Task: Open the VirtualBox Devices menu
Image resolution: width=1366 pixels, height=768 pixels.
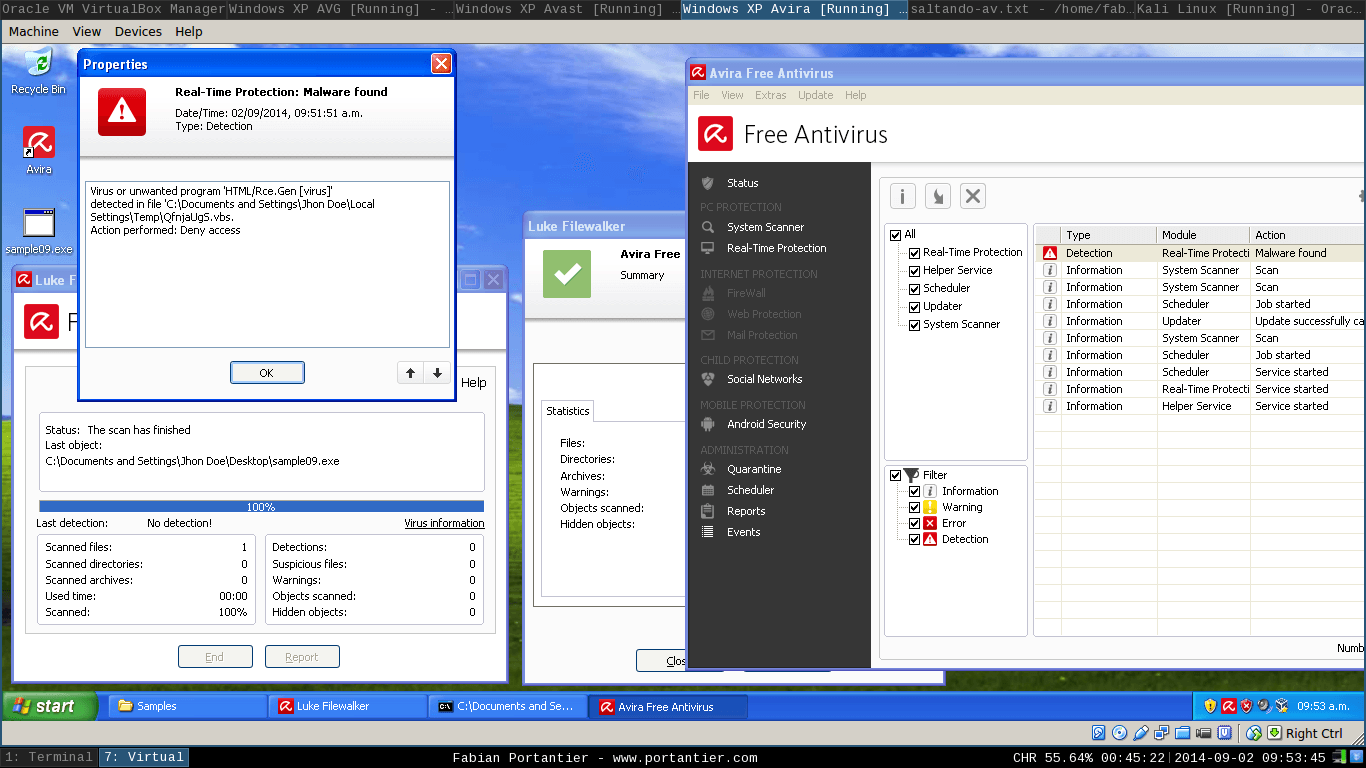Action: coord(138,31)
